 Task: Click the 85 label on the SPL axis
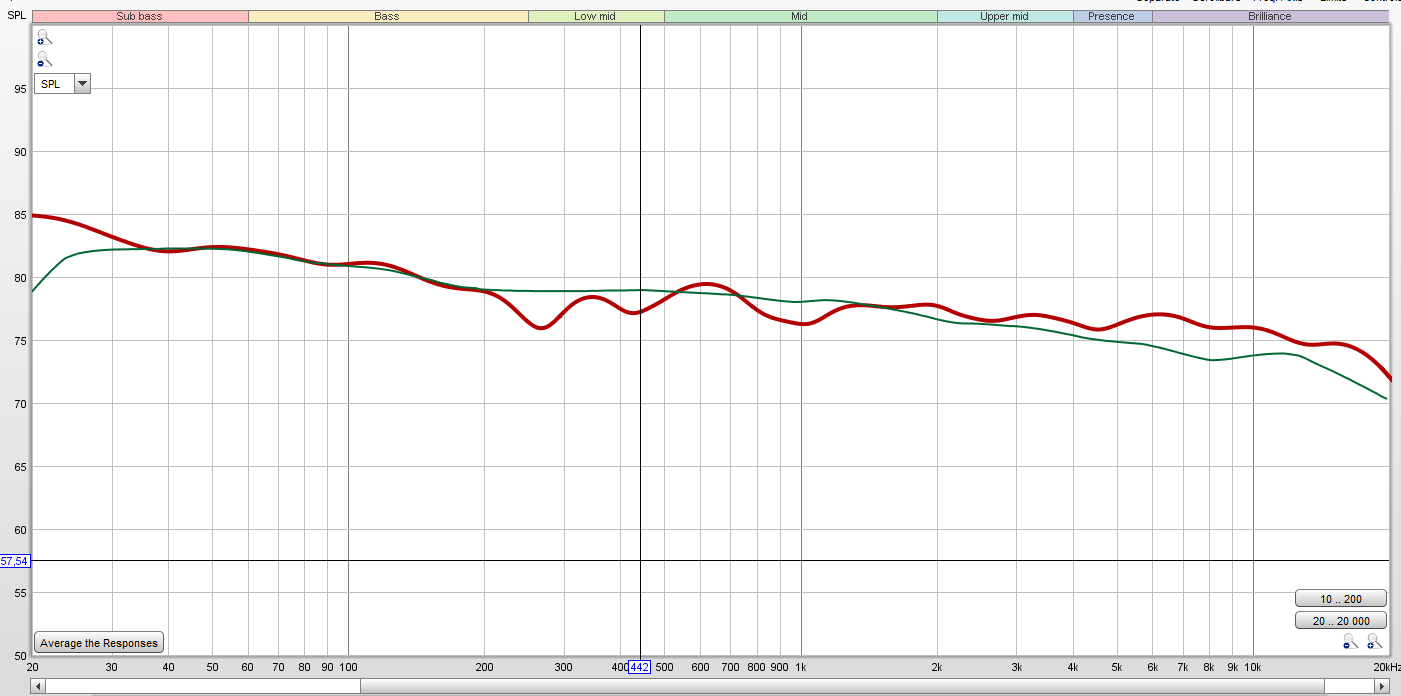20,215
